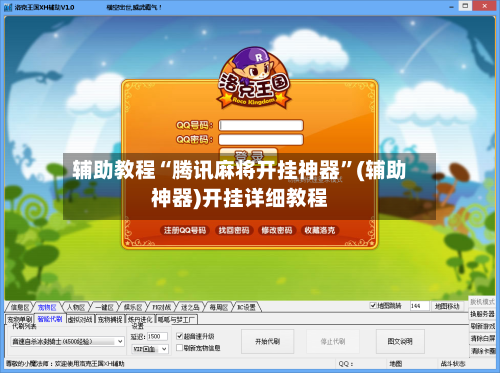Click the 刷新游戏 button
The image size is (500, 373).
coord(482,326)
